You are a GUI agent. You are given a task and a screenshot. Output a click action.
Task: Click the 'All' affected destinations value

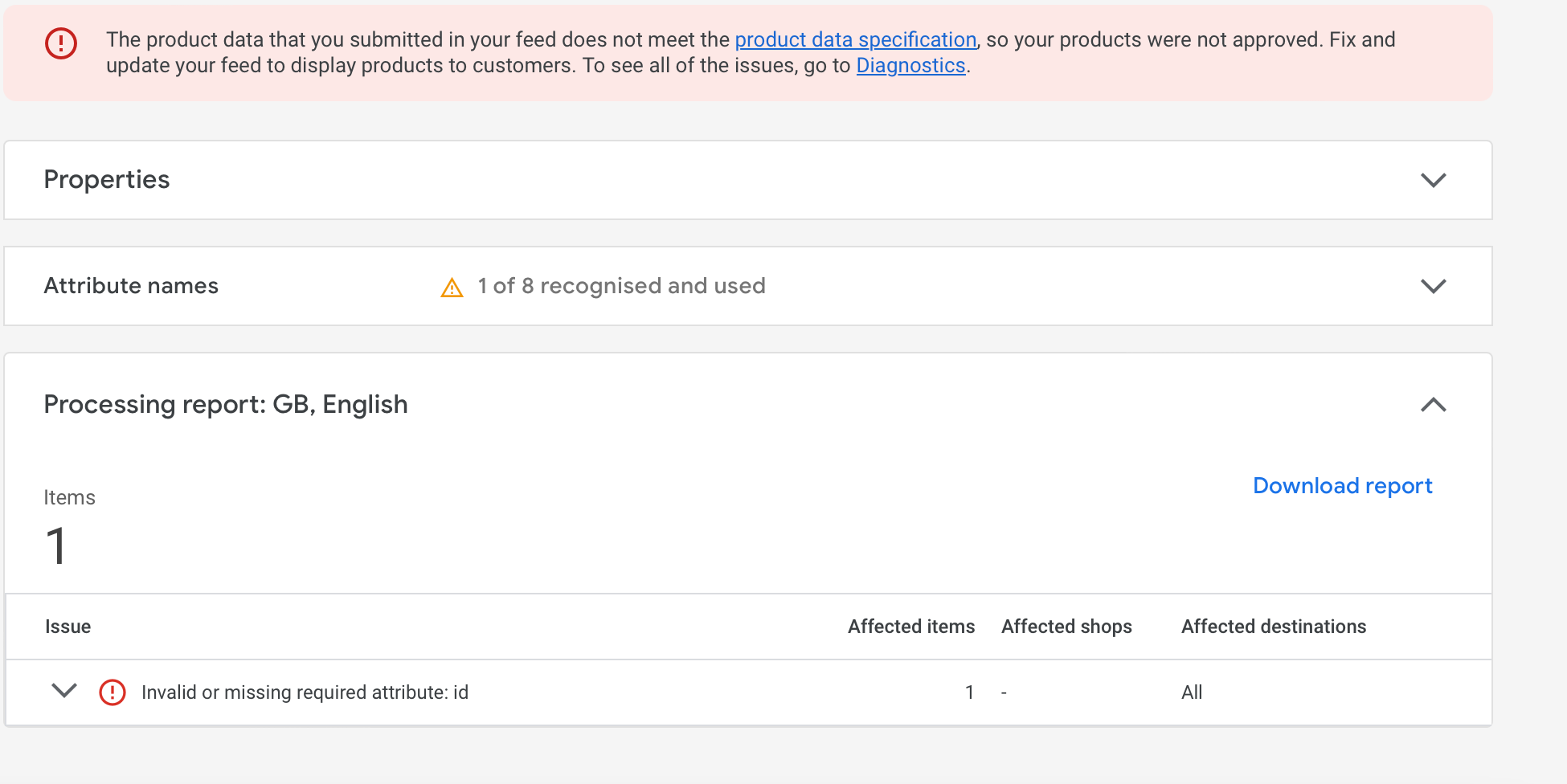click(x=1192, y=692)
